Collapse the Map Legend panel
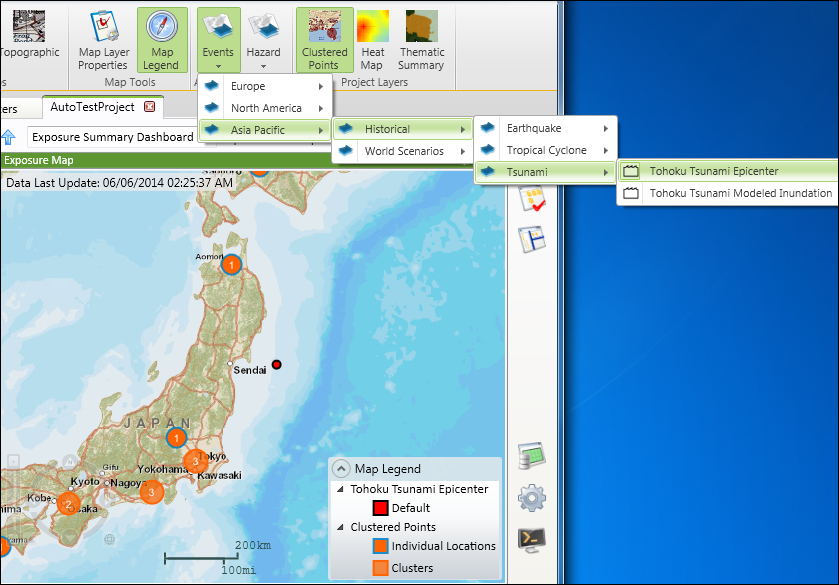Screen dimensions: 839x585 tap(341, 468)
